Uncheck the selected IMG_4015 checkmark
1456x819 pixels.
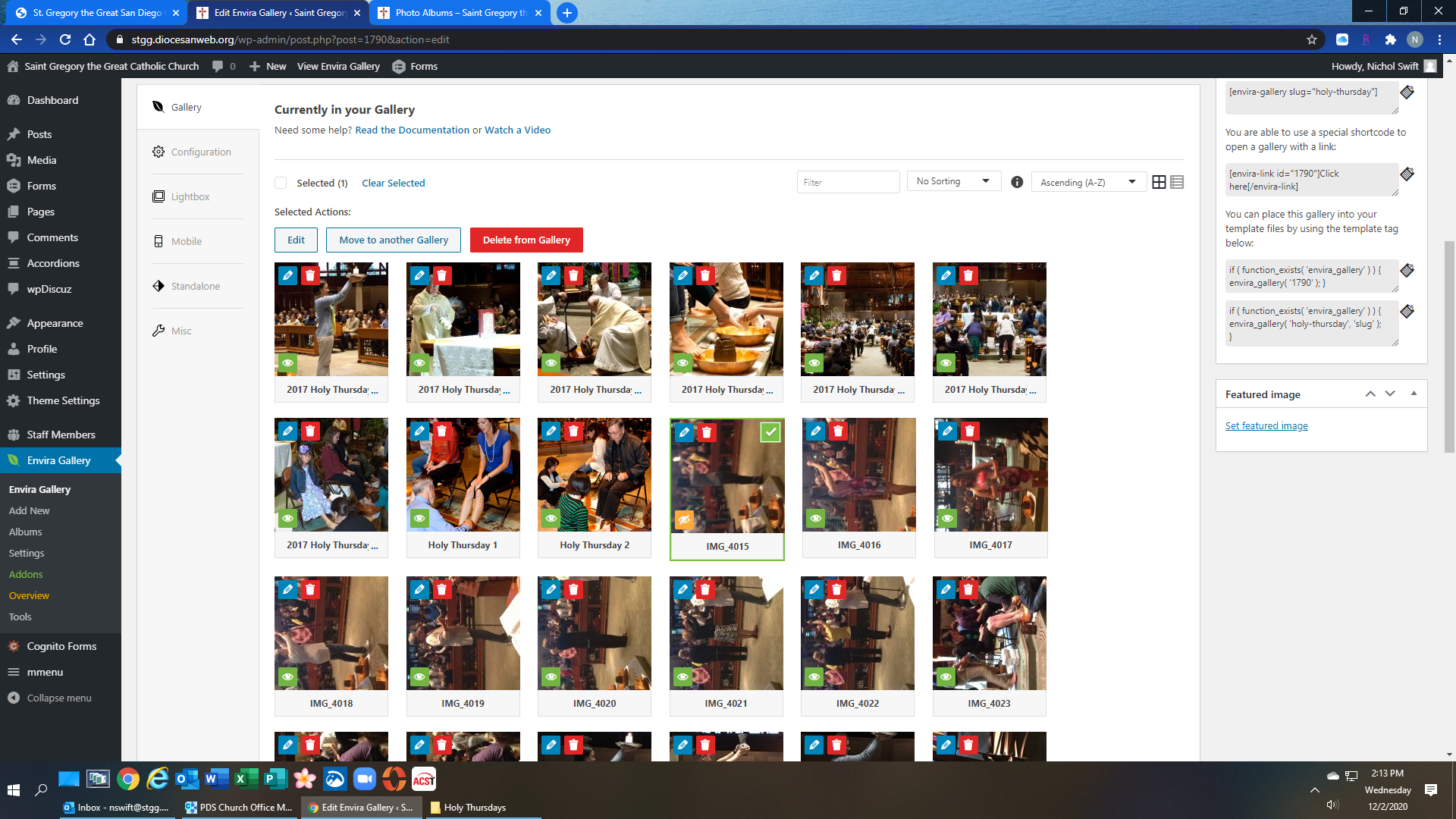770,431
